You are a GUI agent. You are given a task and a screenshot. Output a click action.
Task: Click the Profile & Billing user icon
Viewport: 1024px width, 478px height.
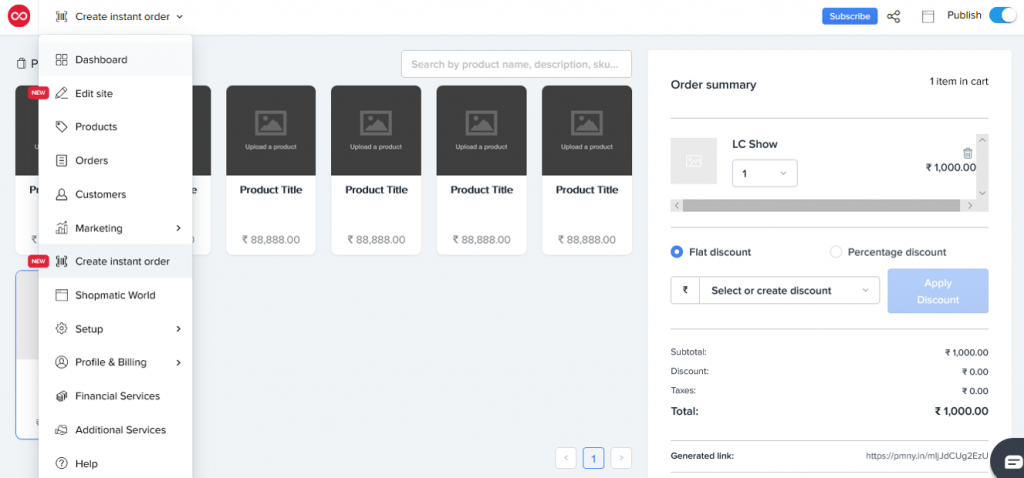[61, 362]
